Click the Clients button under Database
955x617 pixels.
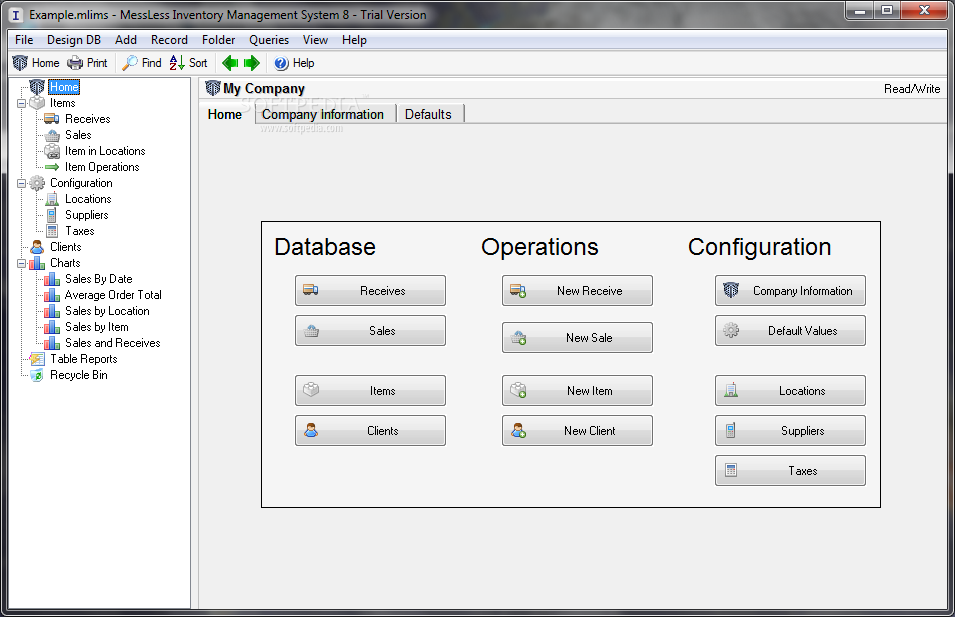[370, 431]
